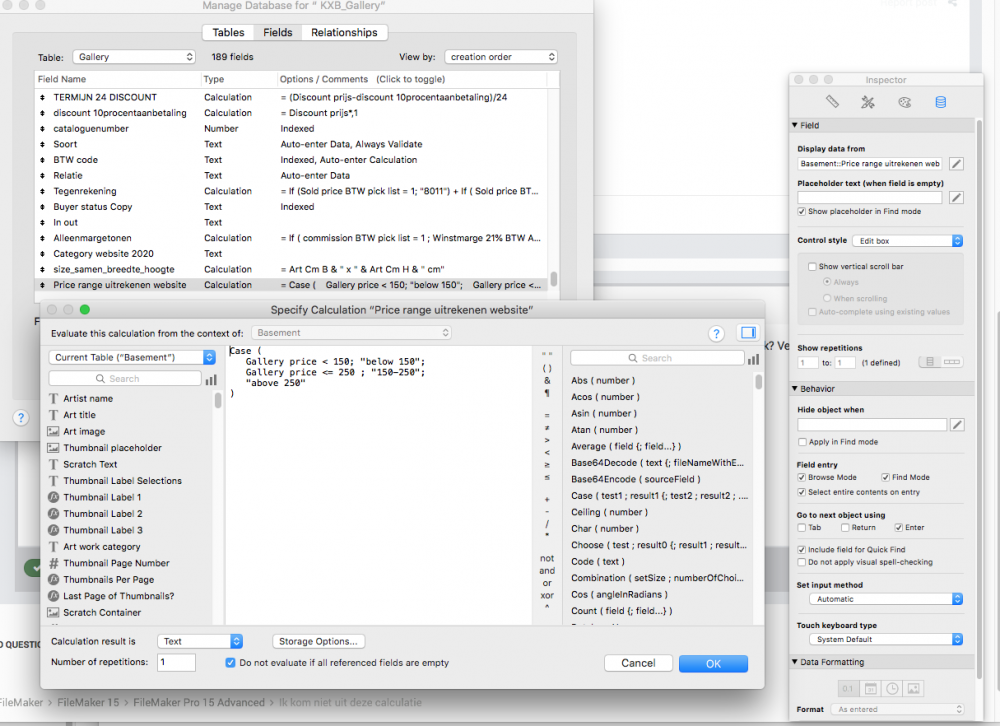The image size is (1000, 726).
Task: Open the Current Table Basement dropdown
Action: pyautogui.click(x=132, y=357)
